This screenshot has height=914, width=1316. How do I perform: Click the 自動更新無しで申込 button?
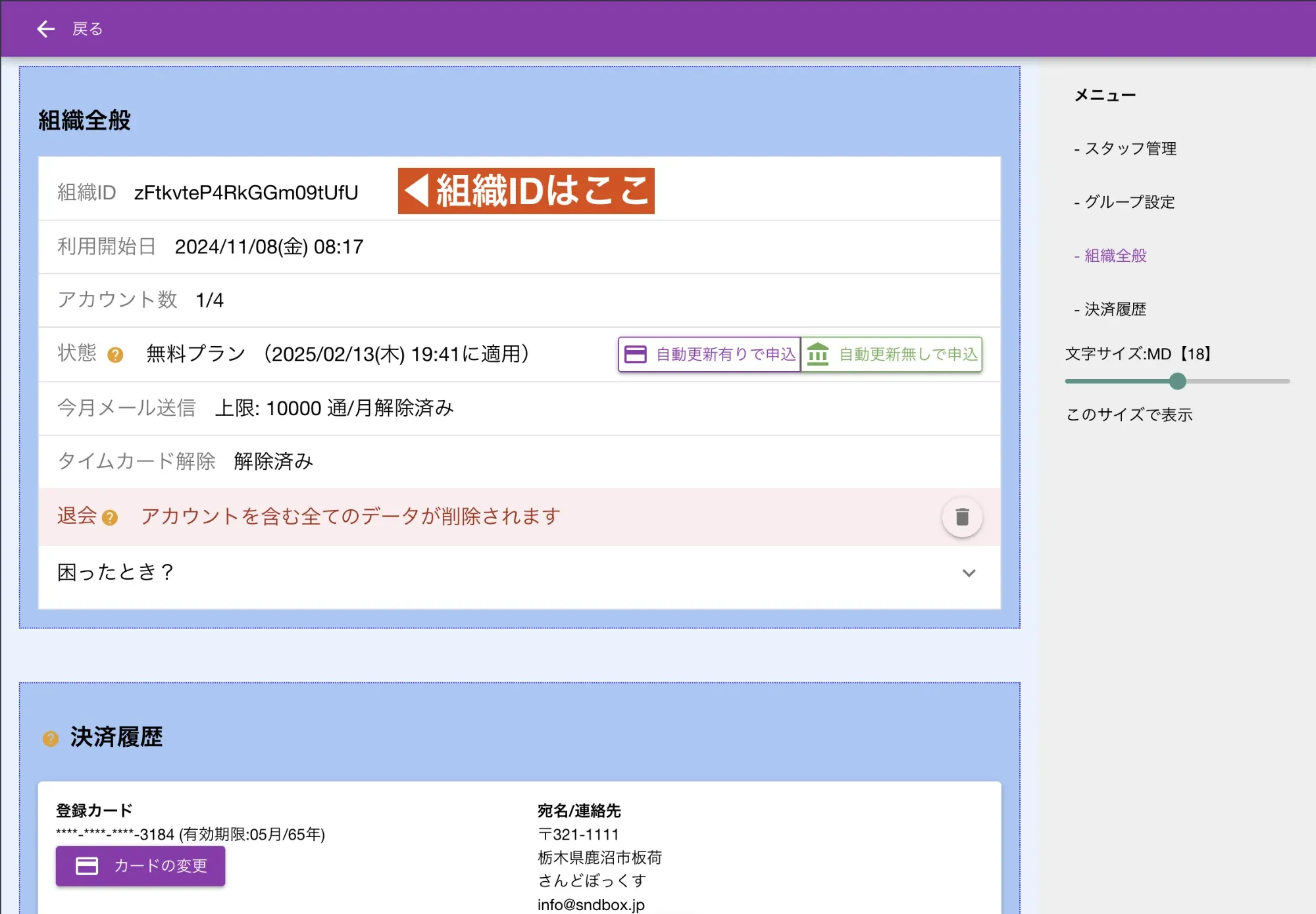click(x=892, y=354)
